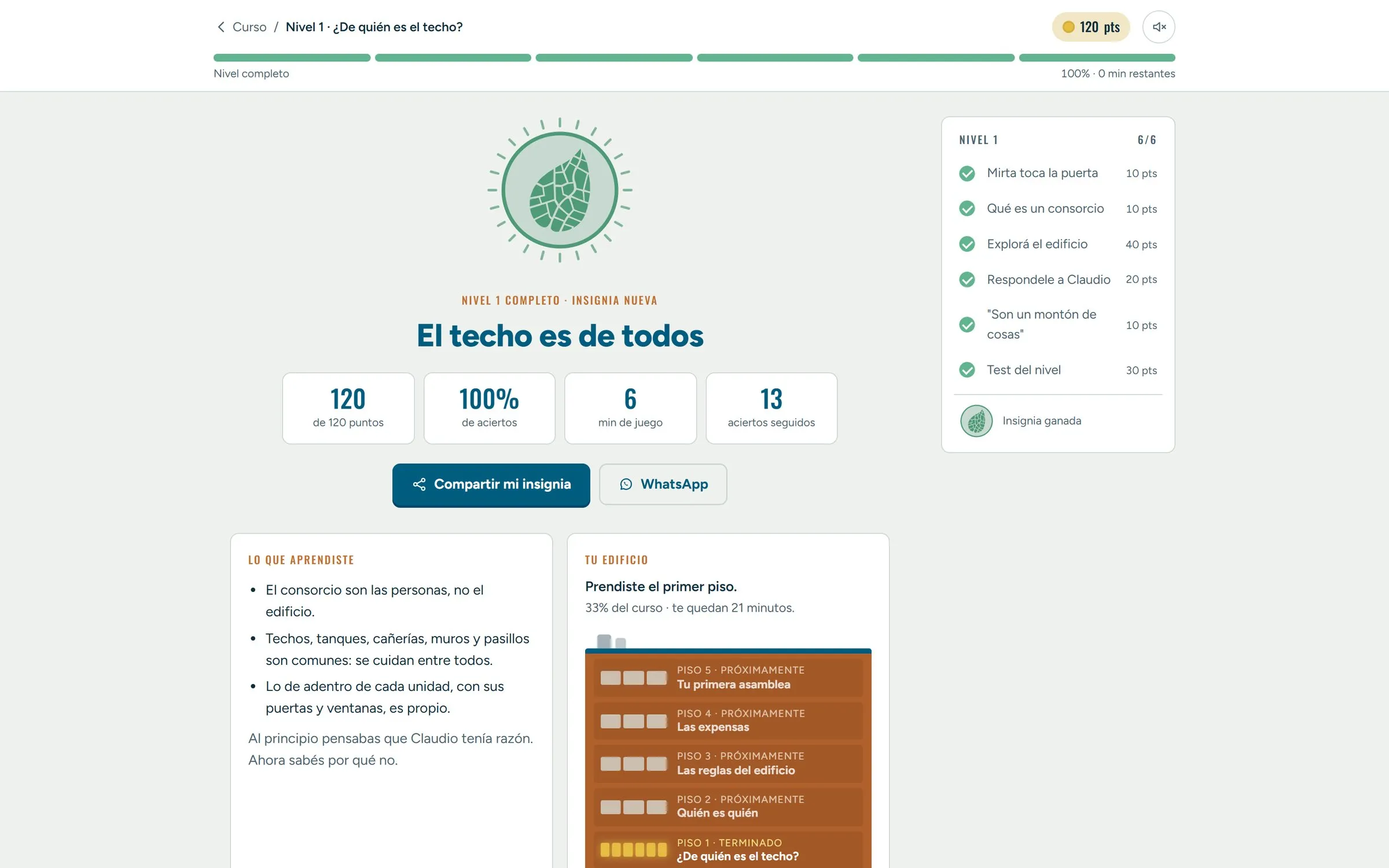Select Piso 4 Las expensas floor
The width and height of the screenshot is (1389, 868).
728,720
